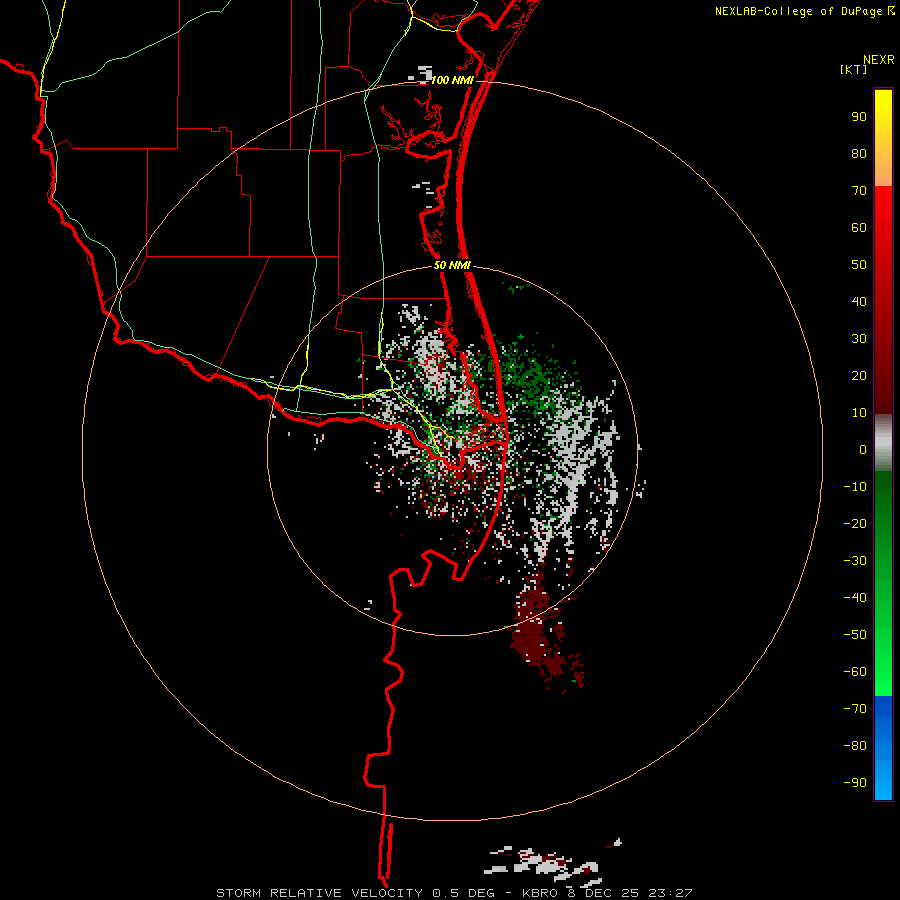Screen dimensions: 900x900
Task: Click the 50 NMI range ring label
Action: tap(452, 265)
